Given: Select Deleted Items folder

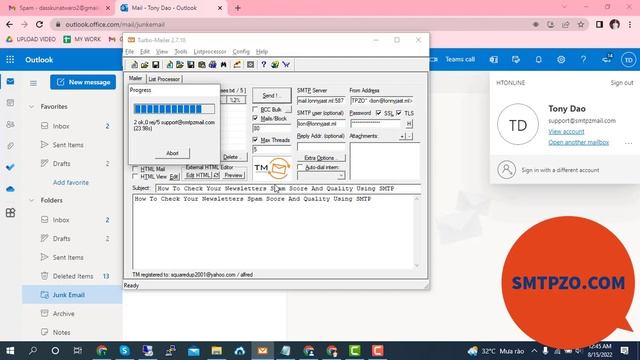Looking at the screenshot, I should [72, 276].
